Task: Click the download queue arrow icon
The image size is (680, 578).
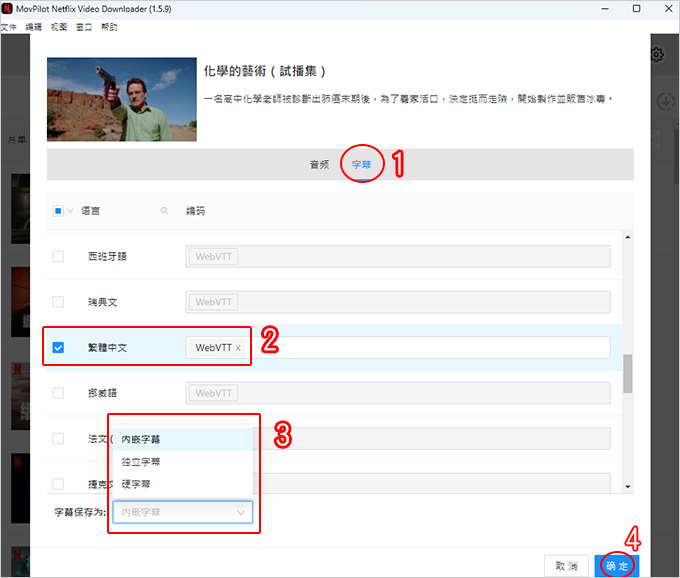Action: coord(665,102)
